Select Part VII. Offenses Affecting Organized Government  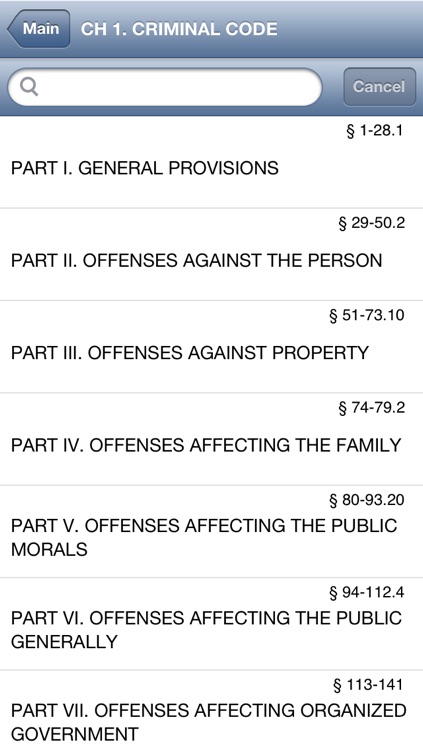coord(212,710)
